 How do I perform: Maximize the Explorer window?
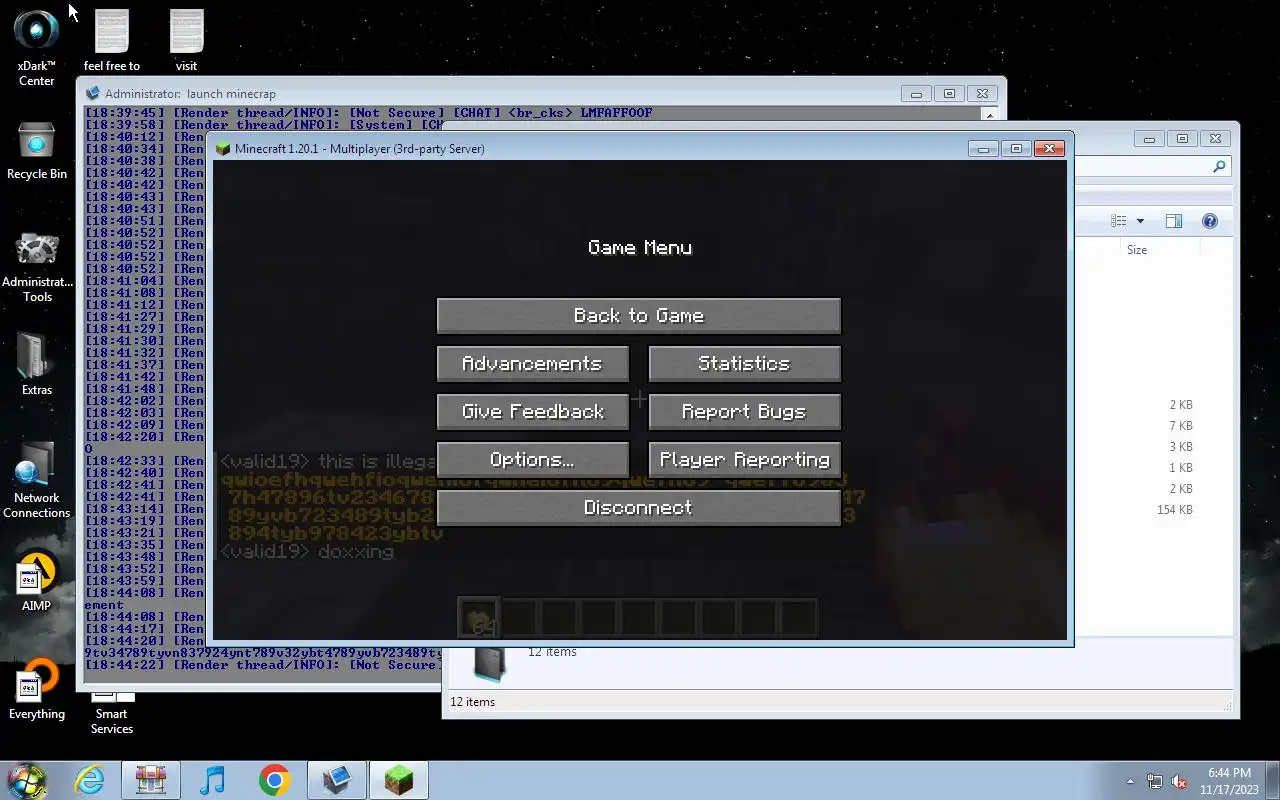[1182, 139]
